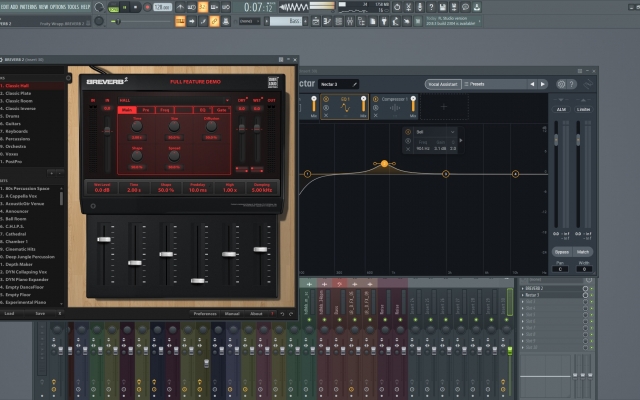The width and height of the screenshot is (640, 400).
Task: Go to the previous Nectar preset arrow
Action: click(532, 84)
